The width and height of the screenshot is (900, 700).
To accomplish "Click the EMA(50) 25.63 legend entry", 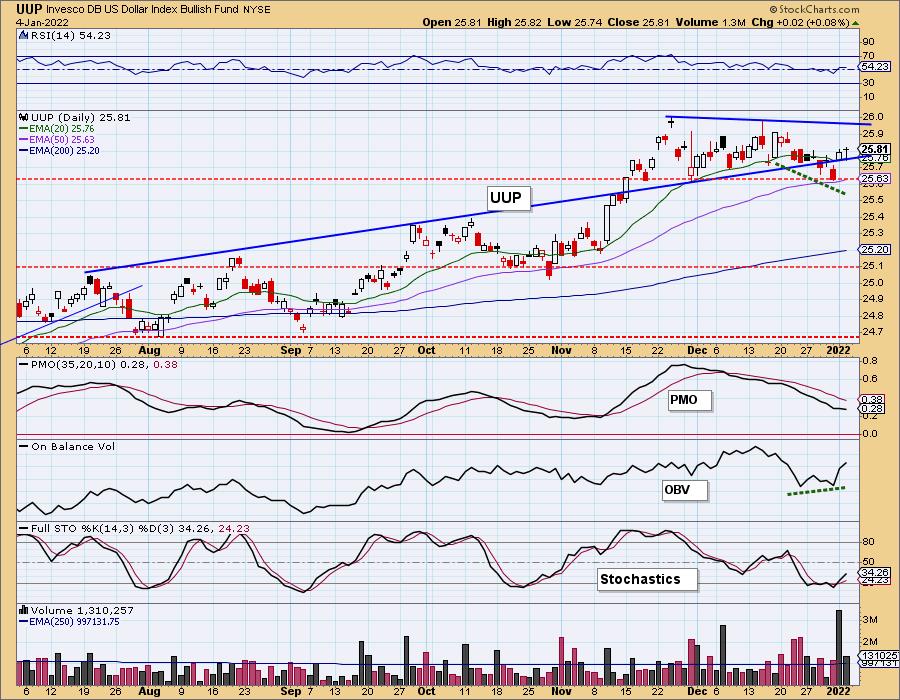I will [57, 139].
